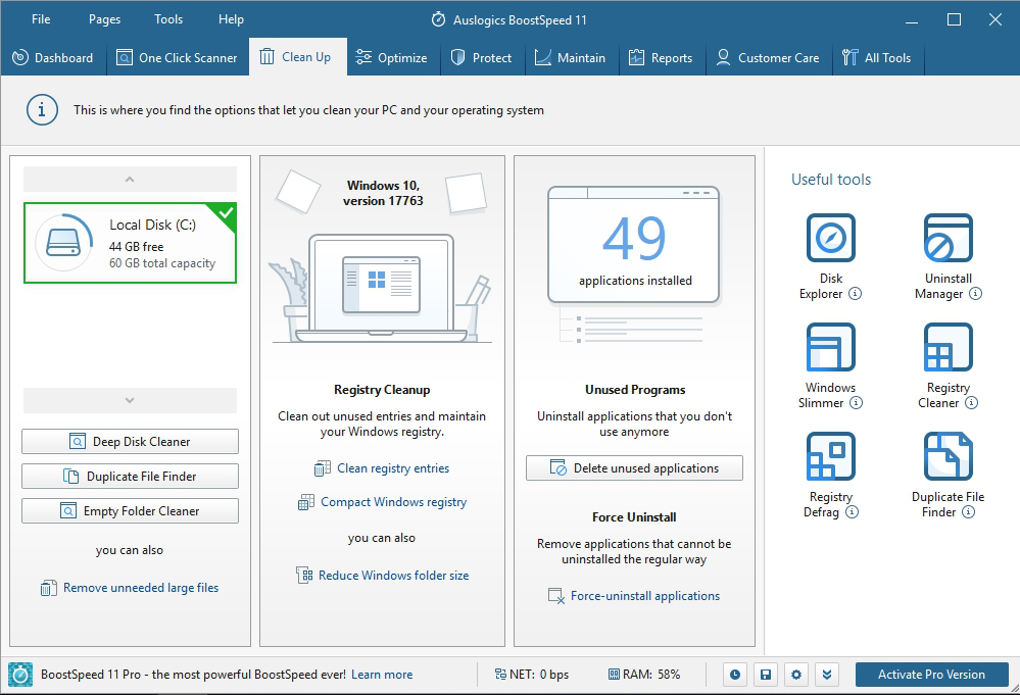Click Delete unused applications button
The width and height of the screenshot is (1020, 695).
(x=634, y=468)
